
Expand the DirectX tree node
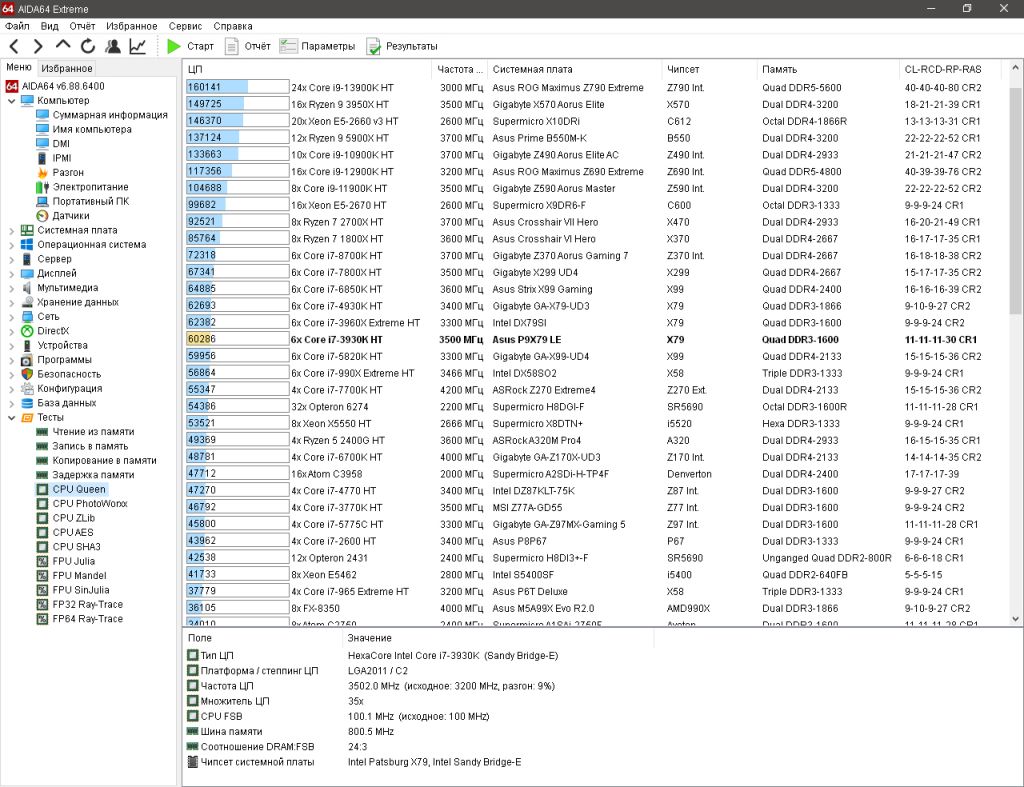[x=11, y=331]
